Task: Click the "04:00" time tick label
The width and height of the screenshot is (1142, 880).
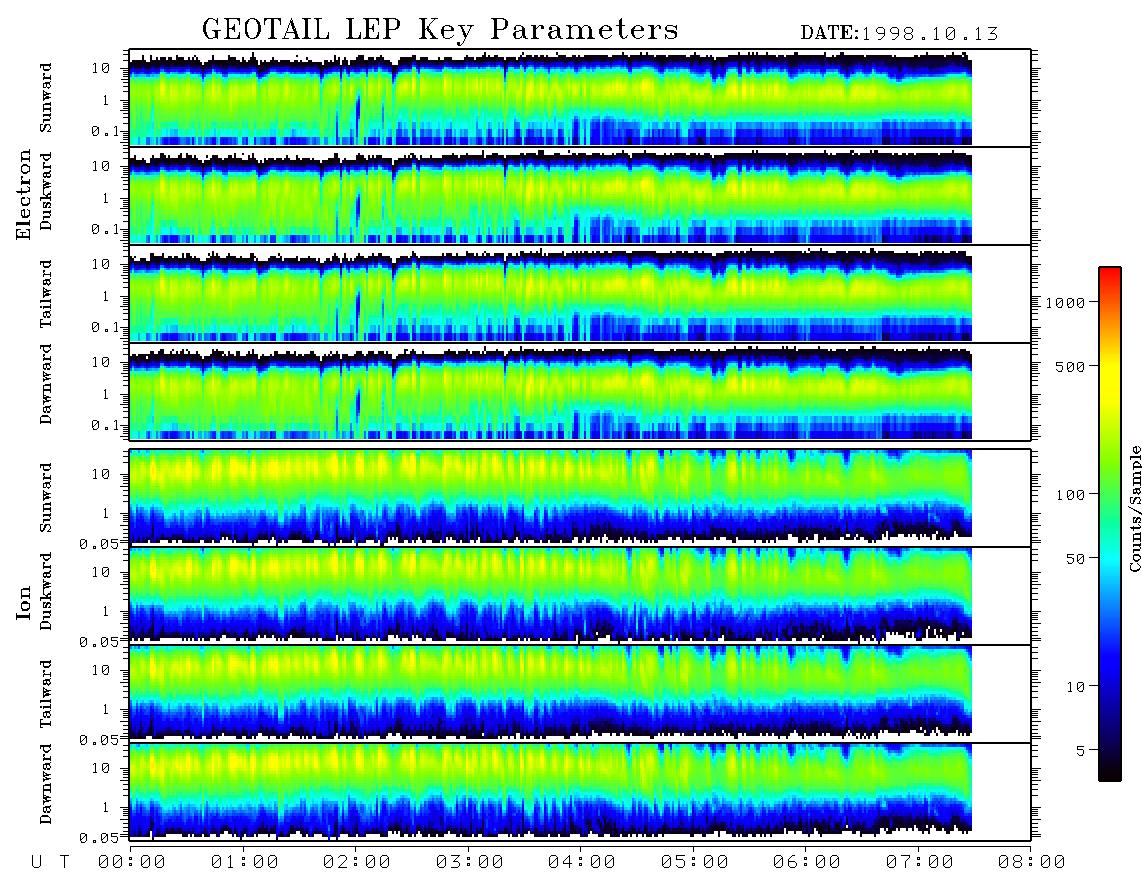Action: point(582,862)
